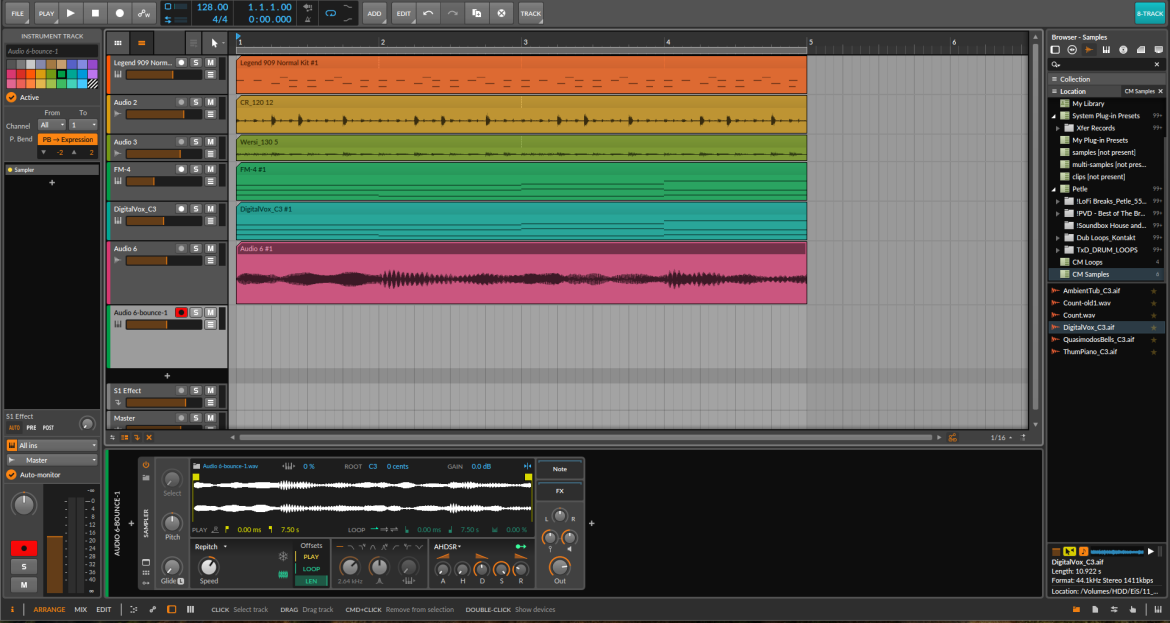Click the delete X-circle icon in toolbar

501,13
